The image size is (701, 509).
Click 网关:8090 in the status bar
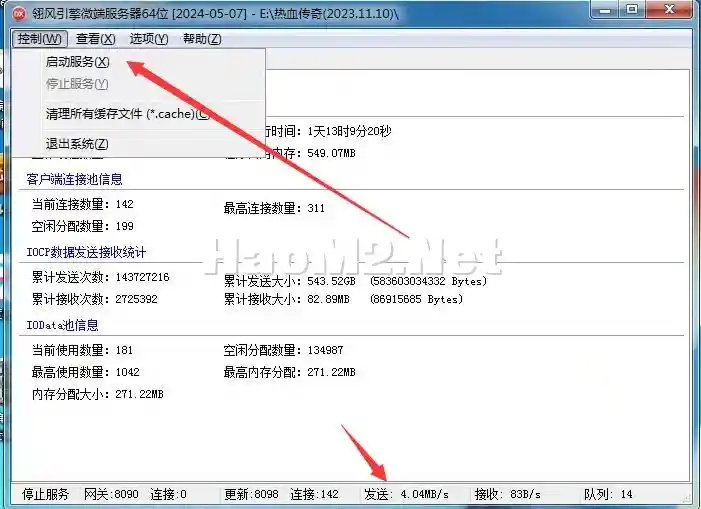111,494
